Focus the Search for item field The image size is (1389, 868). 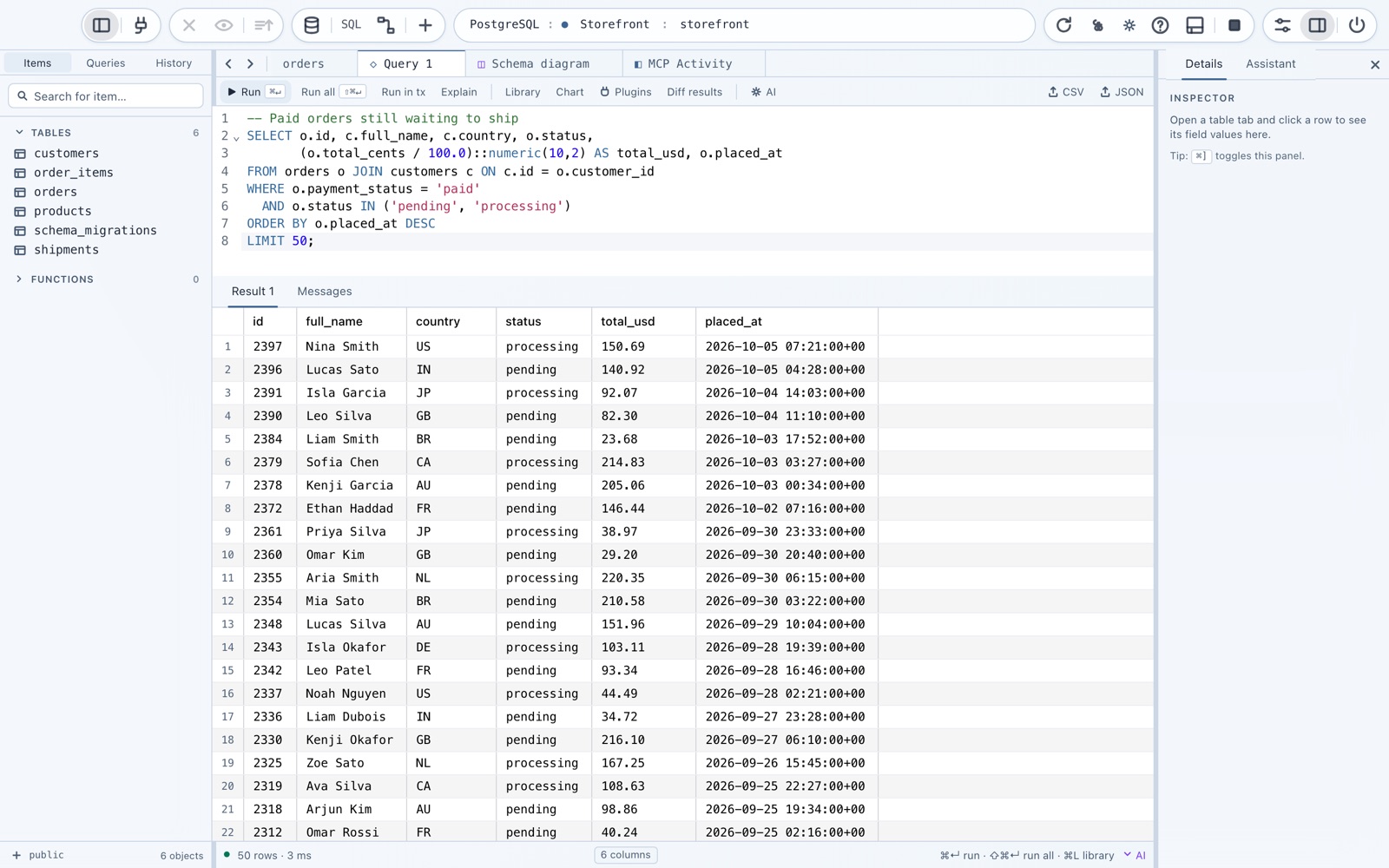[x=106, y=96]
